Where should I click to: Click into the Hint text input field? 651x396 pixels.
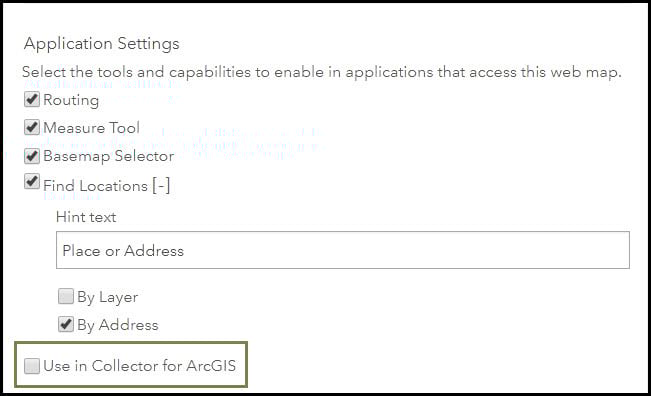(x=343, y=250)
